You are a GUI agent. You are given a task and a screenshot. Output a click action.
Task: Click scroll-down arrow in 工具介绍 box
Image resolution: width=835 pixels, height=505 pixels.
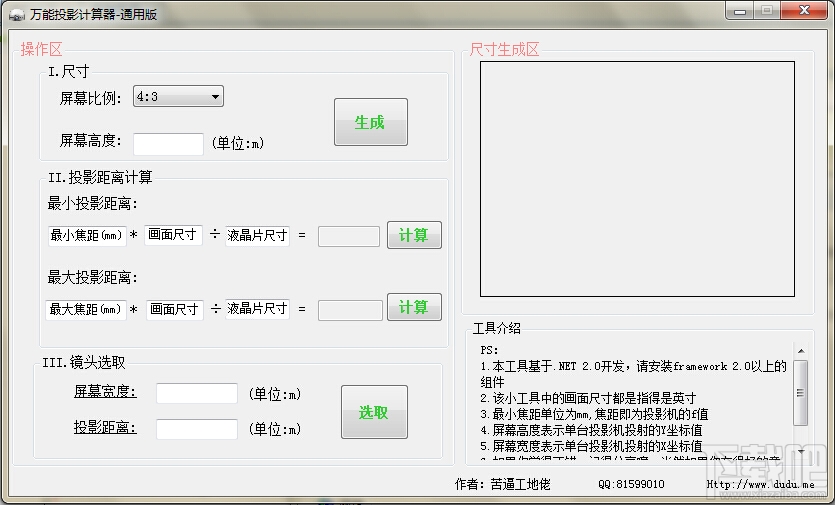point(800,452)
